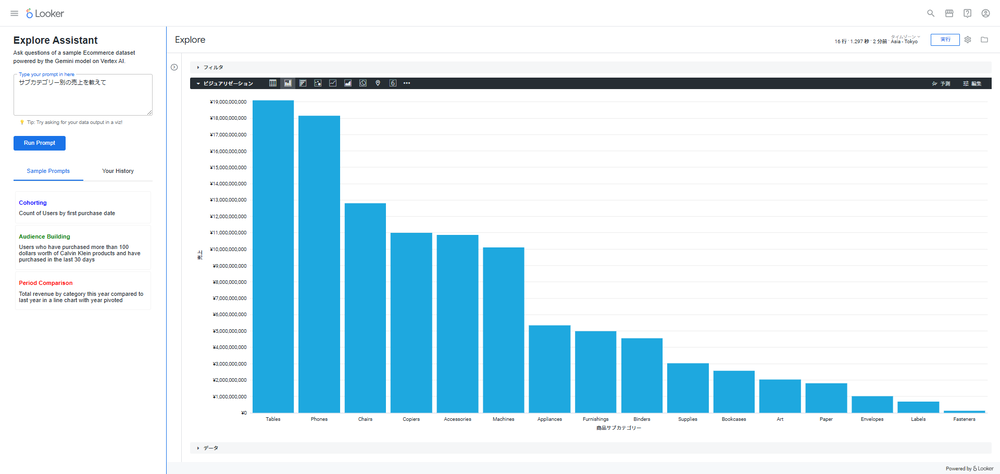Click the 予測 forecast button
1000x474 pixels.
click(941, 84)
